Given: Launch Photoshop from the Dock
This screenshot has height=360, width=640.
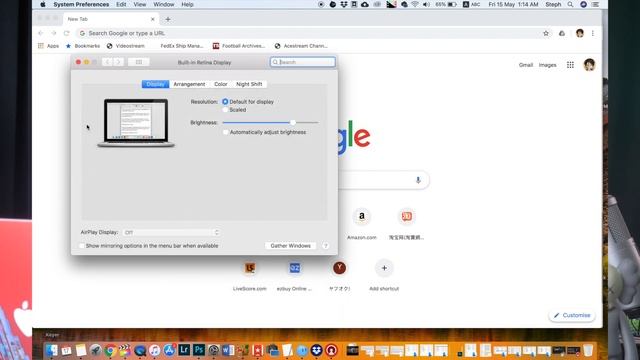Looking at the screenshot, I should click(x=199, y=350).
